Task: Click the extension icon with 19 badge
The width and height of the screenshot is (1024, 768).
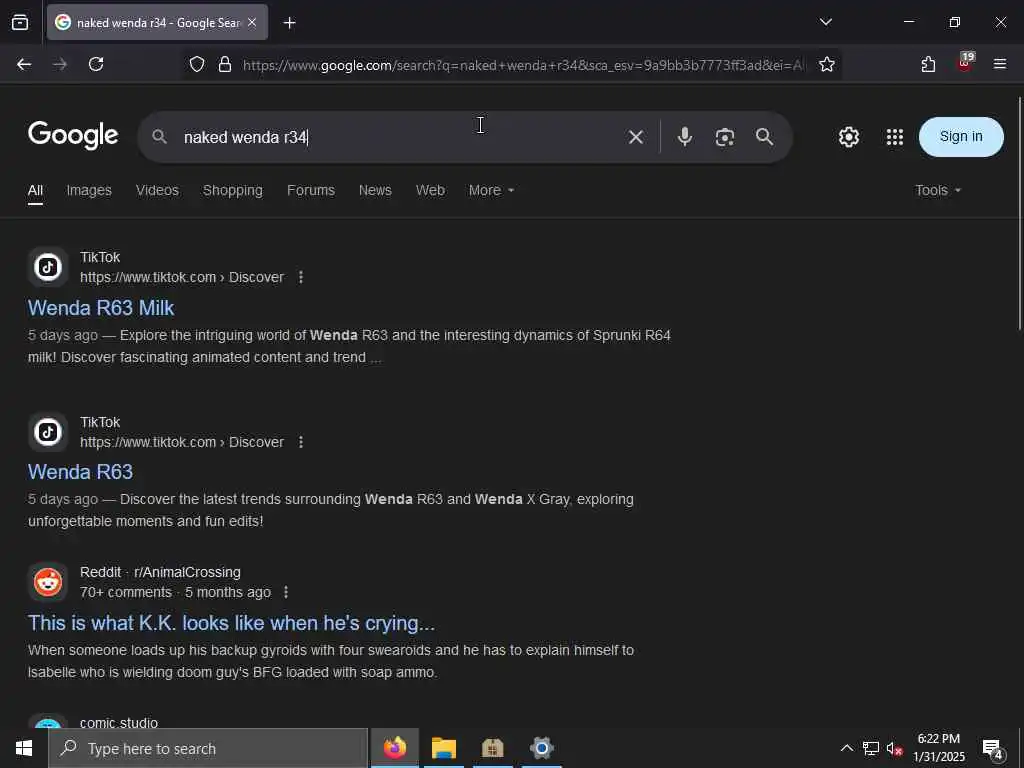Action: tap(965, 63)
